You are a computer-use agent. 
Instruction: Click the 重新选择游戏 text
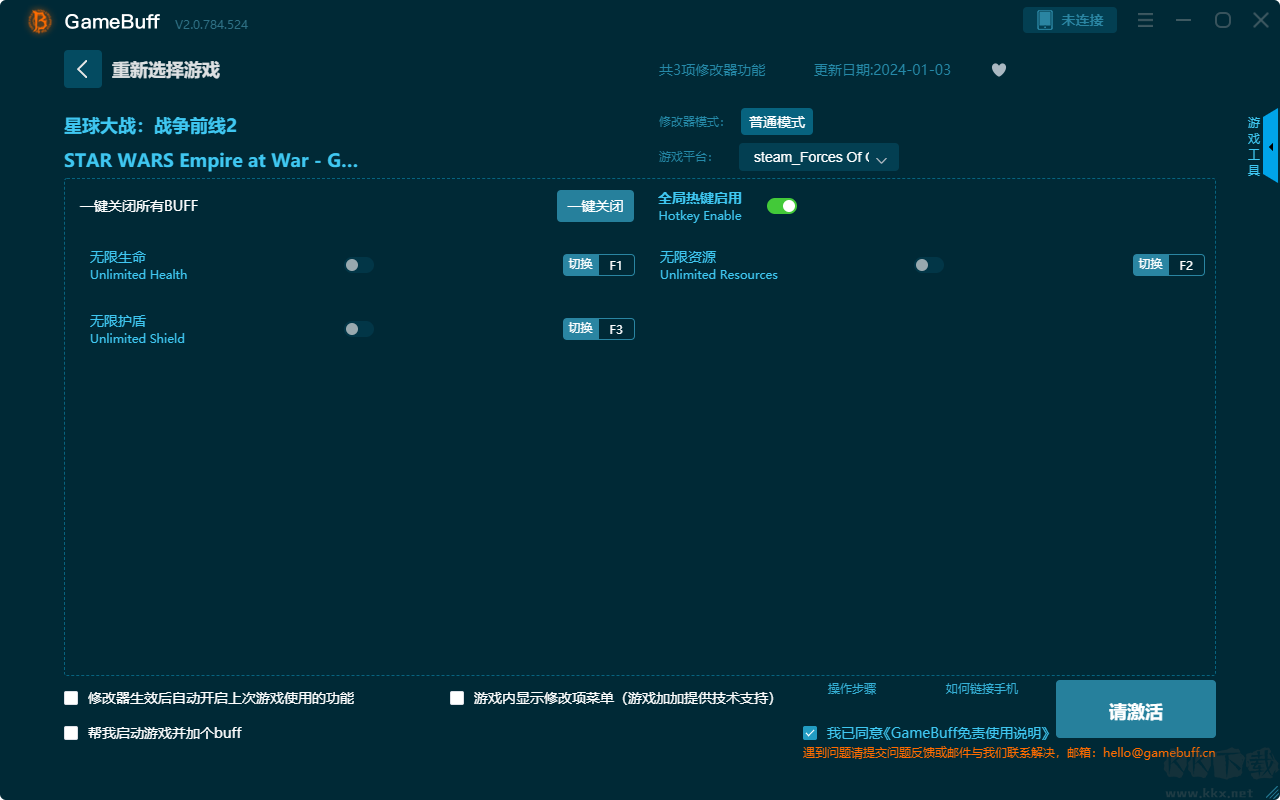(166, 70)
